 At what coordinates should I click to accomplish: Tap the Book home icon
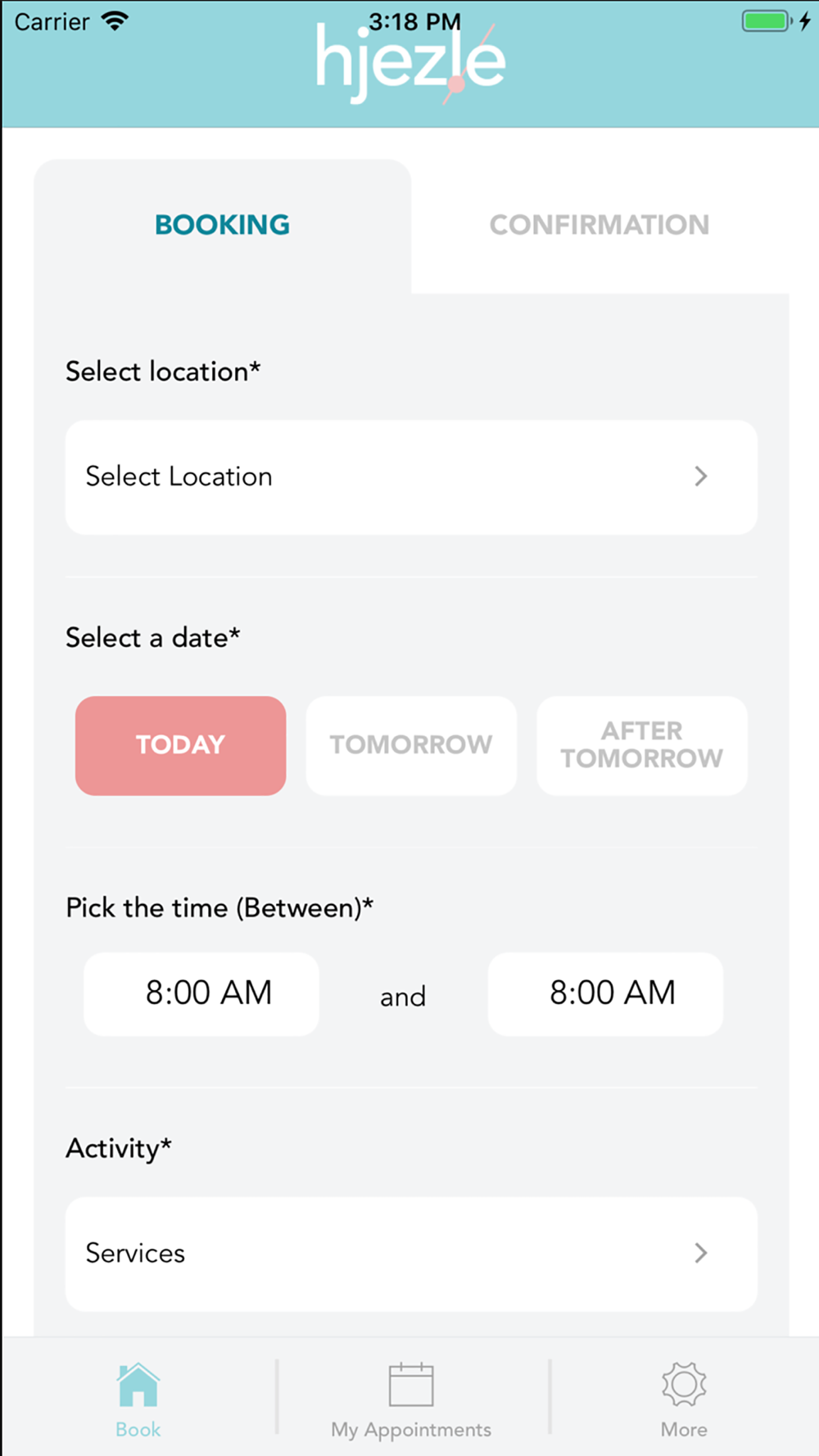tap(138, 1384)
